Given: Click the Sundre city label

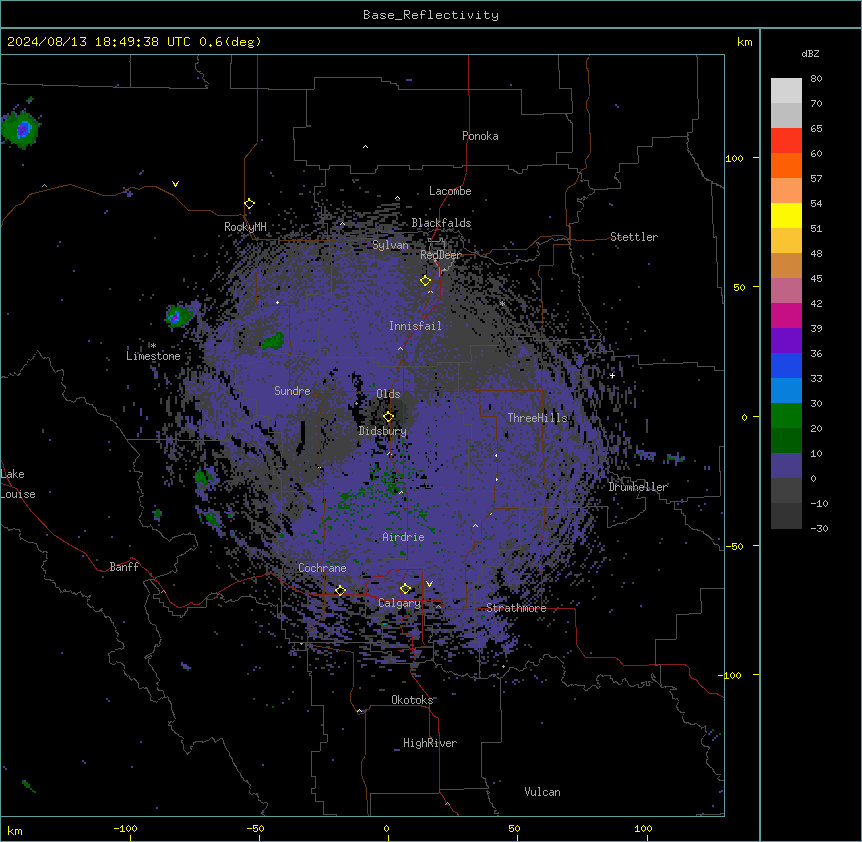Looking at the screenshot, I should click(x=292, y=391).
